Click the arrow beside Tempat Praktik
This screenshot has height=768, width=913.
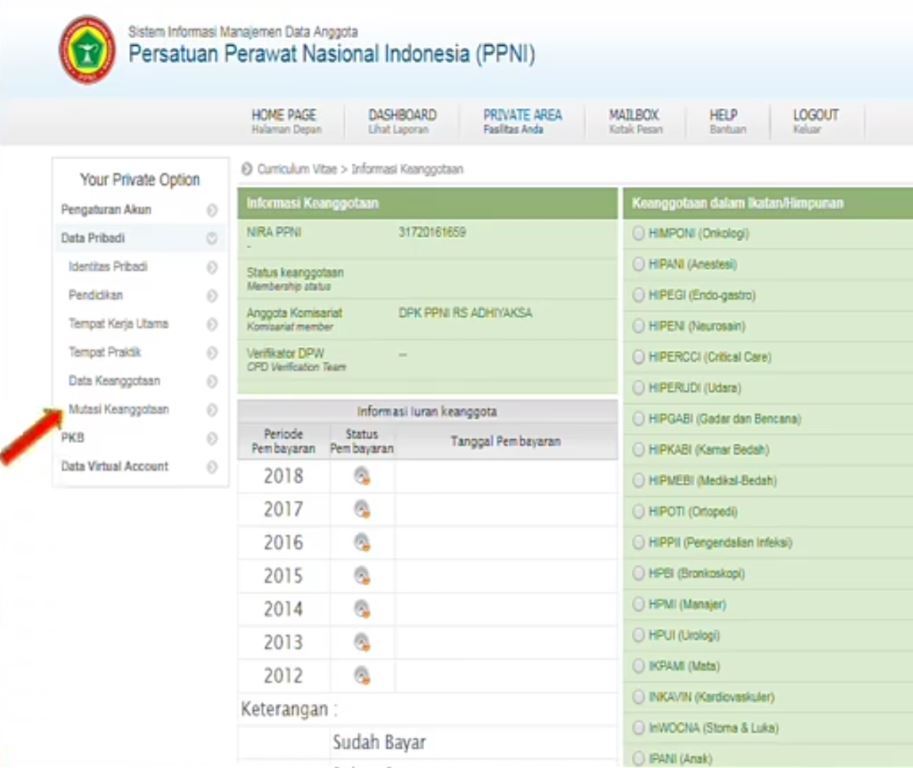pyautogui.click(x=212, y=352)
